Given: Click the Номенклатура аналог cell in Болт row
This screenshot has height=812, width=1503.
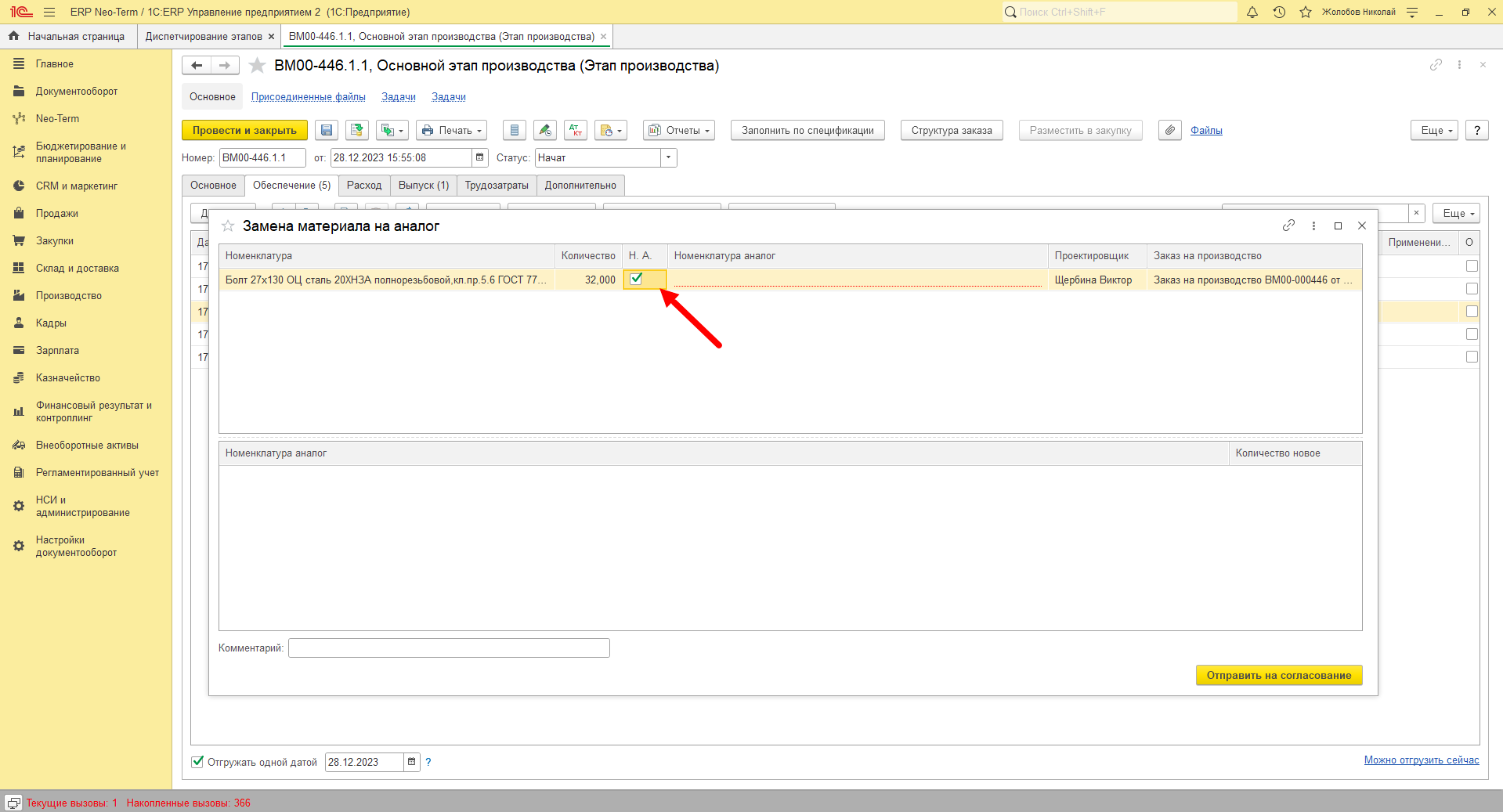Looking at the screenshot, I should coord(858,280).
